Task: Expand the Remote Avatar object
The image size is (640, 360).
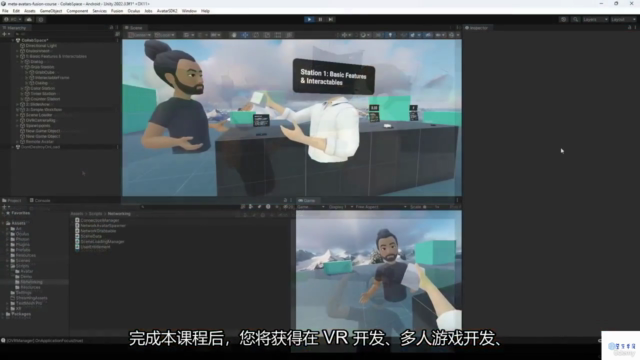Action: (x=18, y=142)
